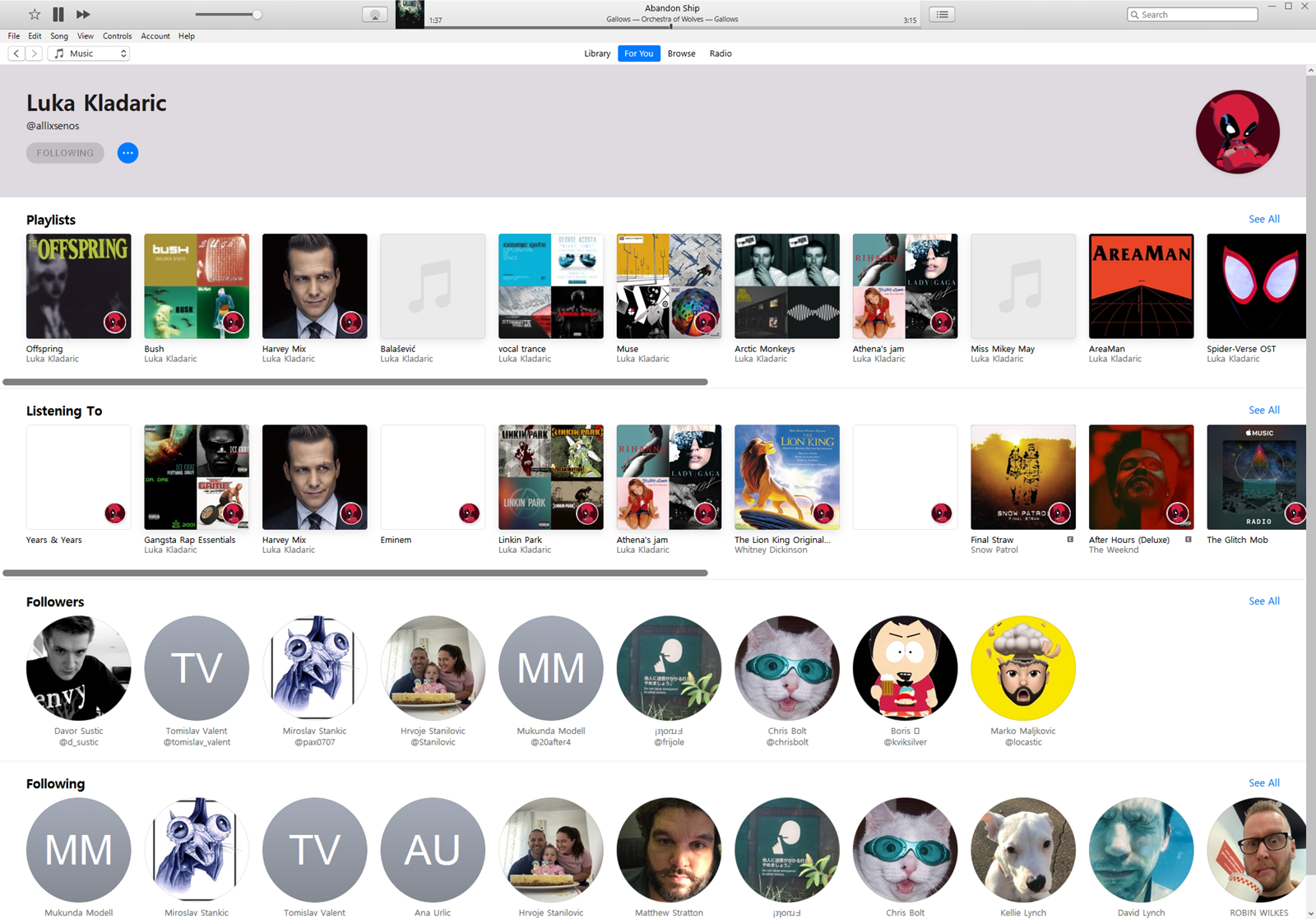Open the AreaMan playlist cover
This screenshot has height=919, width=1316.
coord(1142,286)
